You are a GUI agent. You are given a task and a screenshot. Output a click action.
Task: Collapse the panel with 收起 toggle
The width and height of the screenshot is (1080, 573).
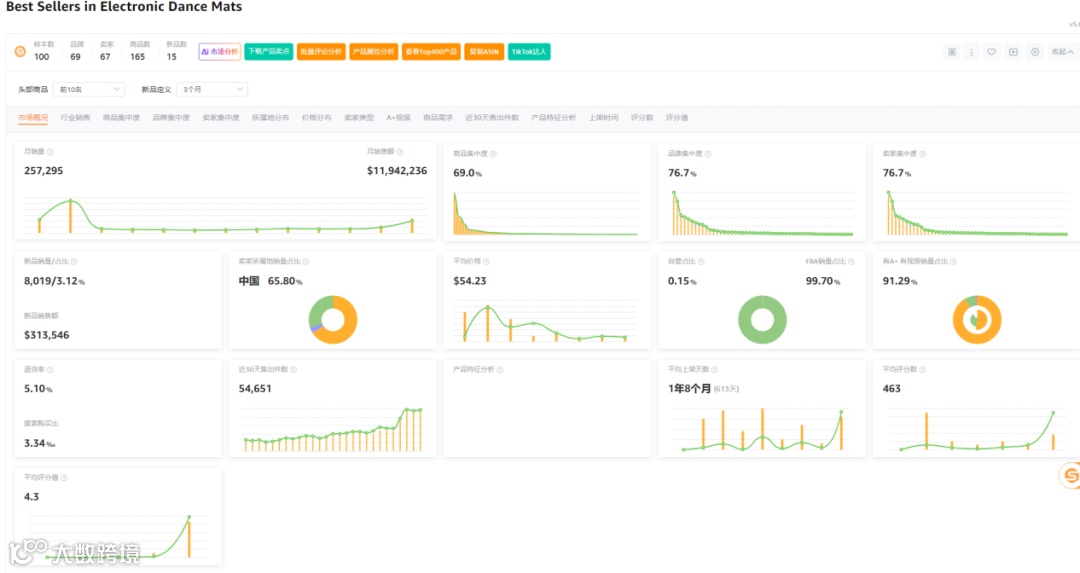point(1062,52)
